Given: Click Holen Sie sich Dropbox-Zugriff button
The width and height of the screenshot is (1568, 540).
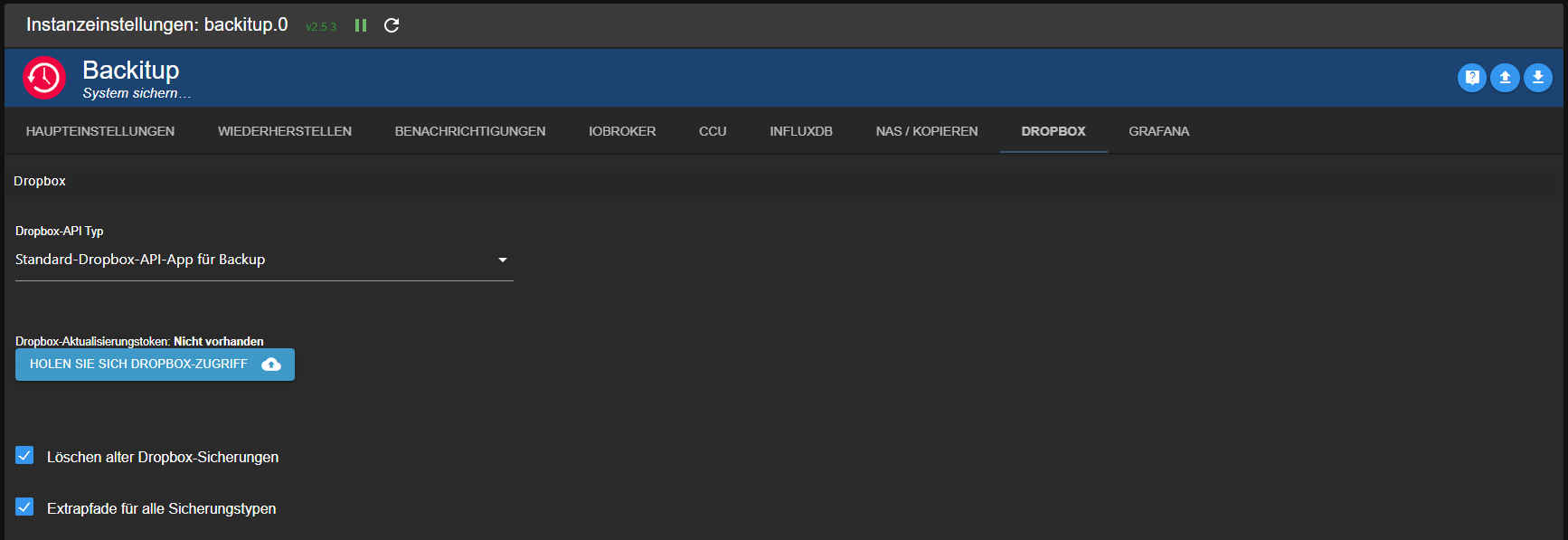Looking at the screenshot, I should pos(155,365).
